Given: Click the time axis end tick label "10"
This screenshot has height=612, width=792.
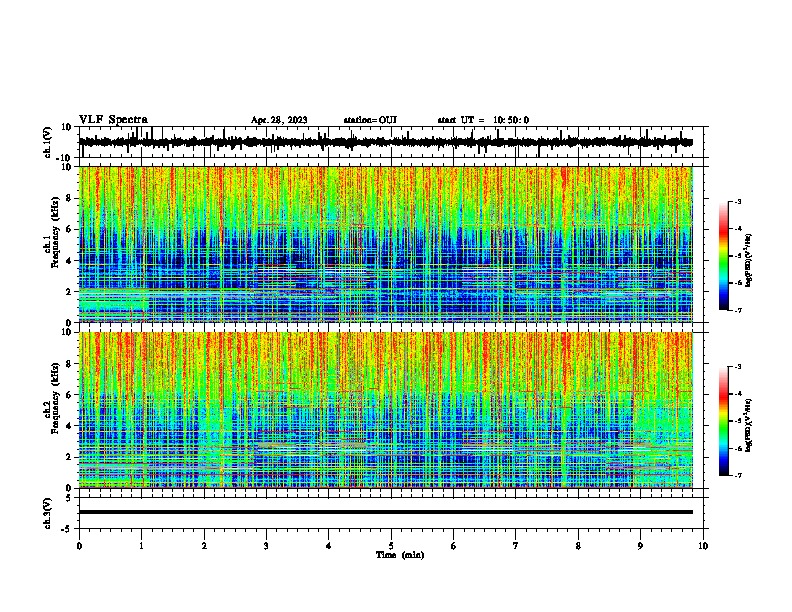Looking at the screenshot, I should 703,546.
